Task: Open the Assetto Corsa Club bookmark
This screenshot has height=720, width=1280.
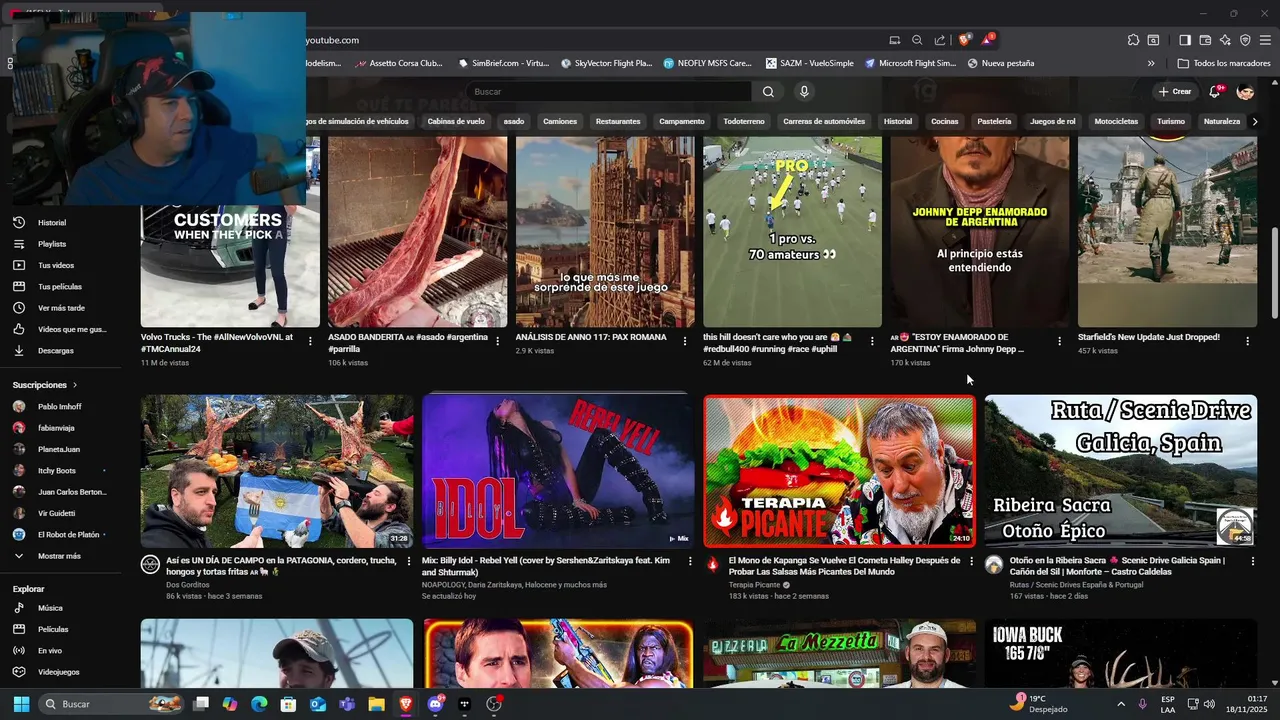Action: pos(399,63)
